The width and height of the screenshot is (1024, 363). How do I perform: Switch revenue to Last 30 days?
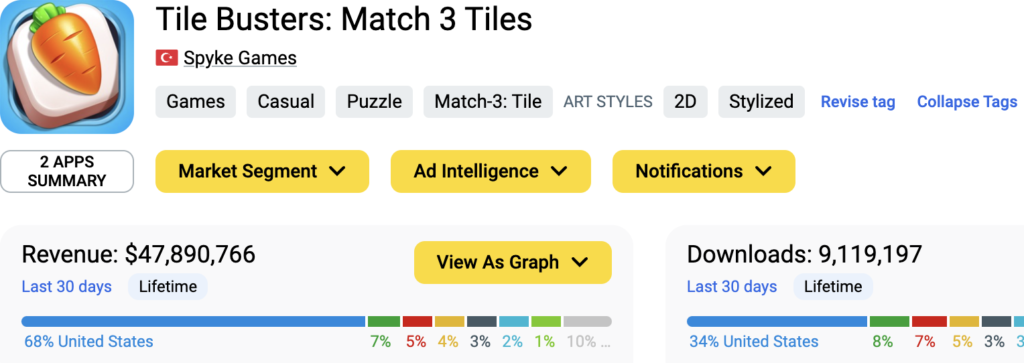coord(67,287)
